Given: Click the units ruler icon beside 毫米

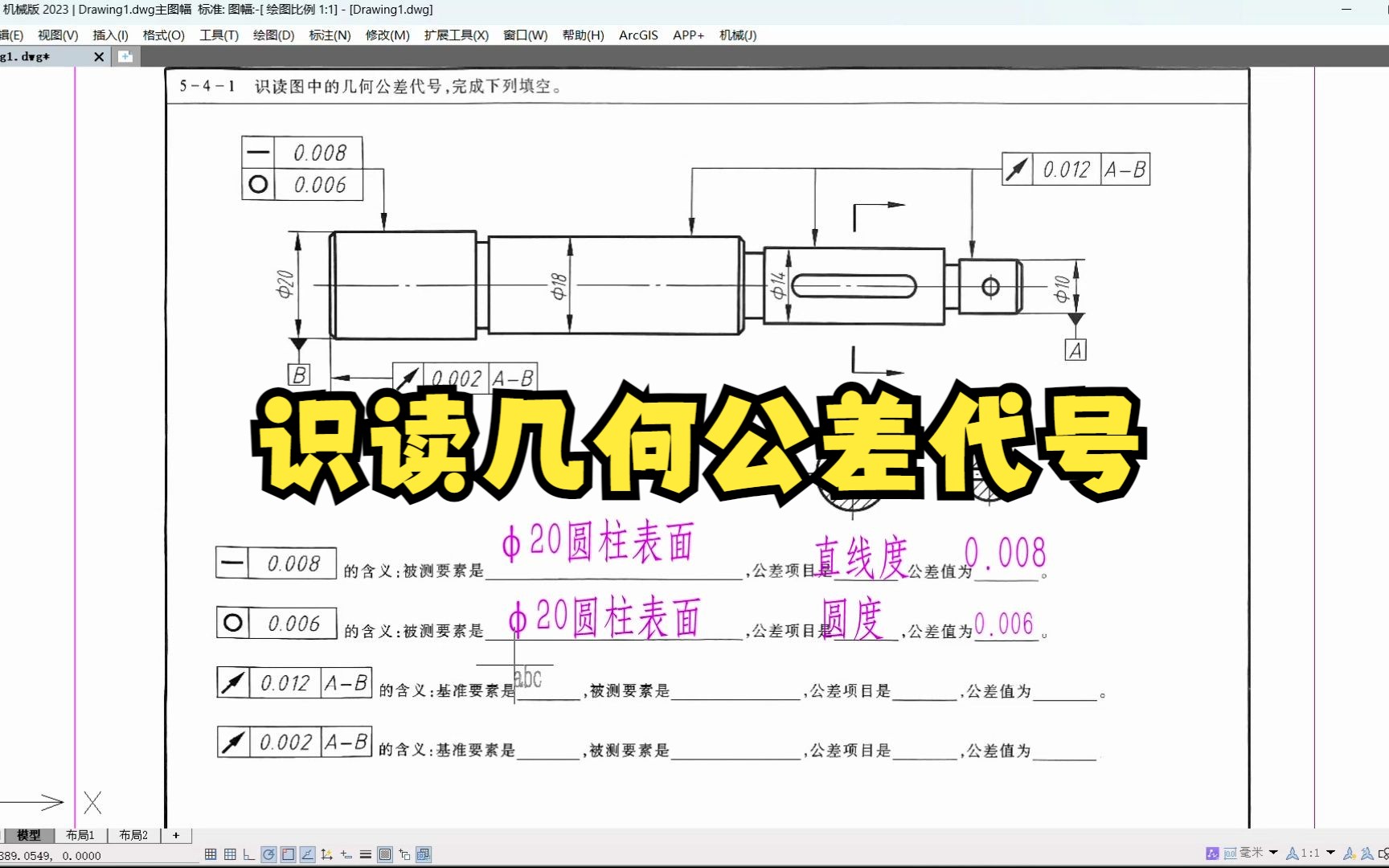Looking at the screenshot, I should (x=1230, y=854).
